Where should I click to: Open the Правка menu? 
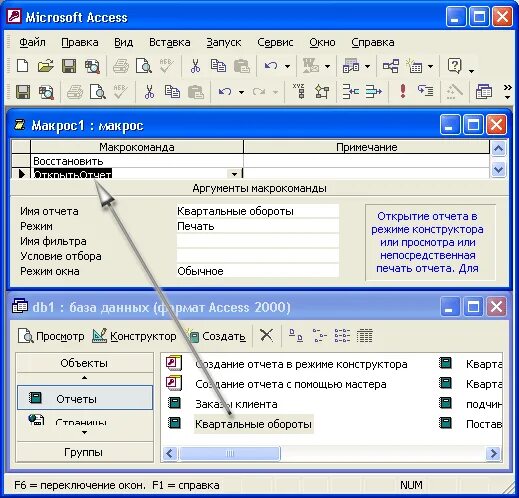click(x=80, y=42)
